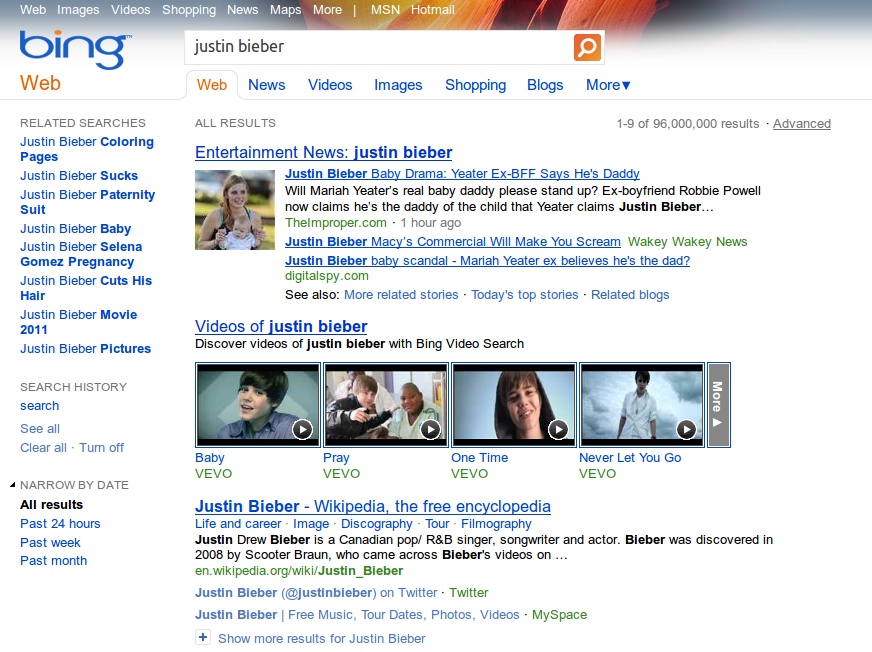Click Today's top stories

[x=524, y=295]
